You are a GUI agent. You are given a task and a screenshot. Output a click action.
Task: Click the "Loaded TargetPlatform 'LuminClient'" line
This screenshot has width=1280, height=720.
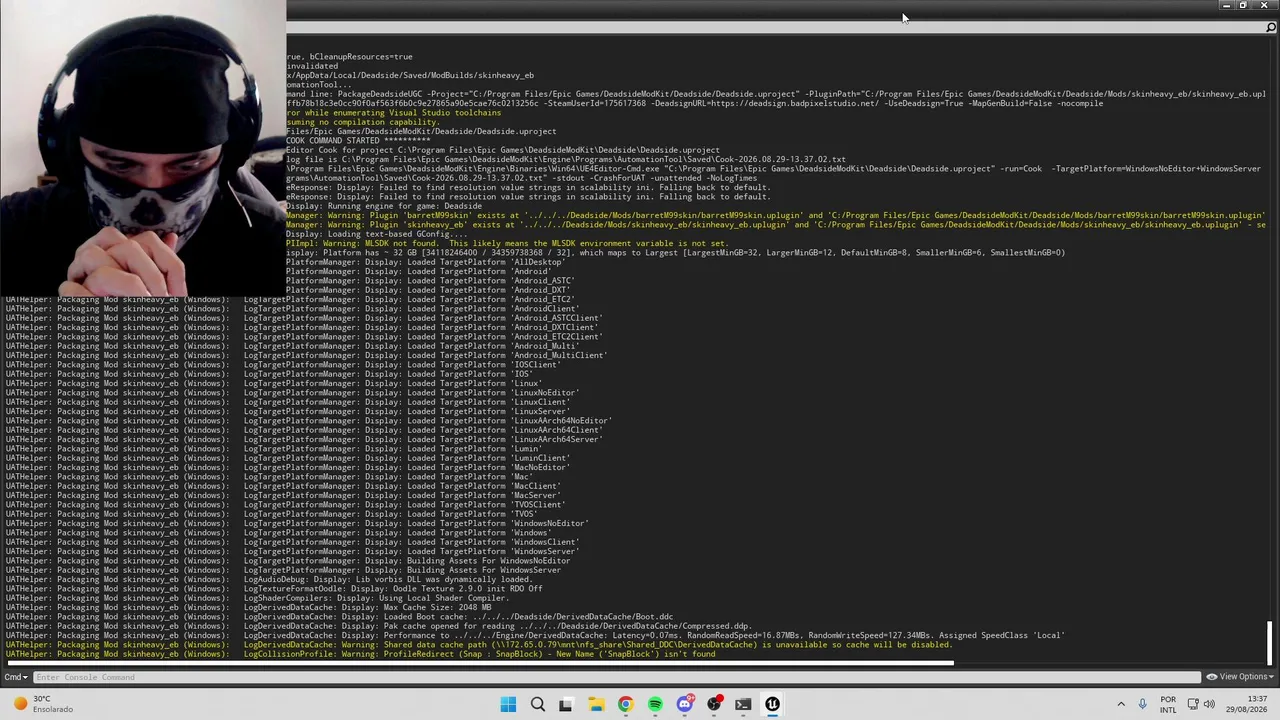coord(288,458)
